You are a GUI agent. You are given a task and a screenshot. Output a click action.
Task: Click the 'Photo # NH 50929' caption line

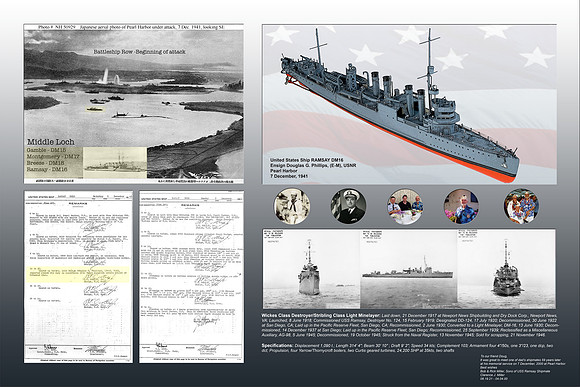[x=132, y=27]
